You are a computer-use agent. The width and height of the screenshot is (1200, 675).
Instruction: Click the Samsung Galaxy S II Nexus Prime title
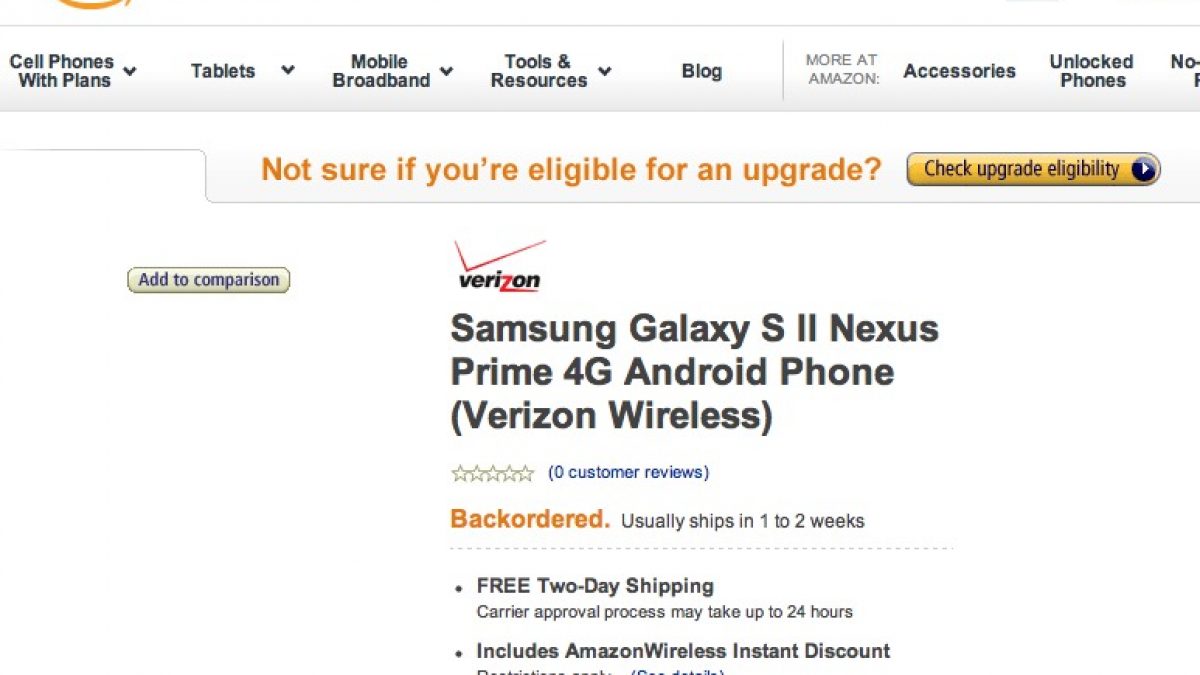694,371
